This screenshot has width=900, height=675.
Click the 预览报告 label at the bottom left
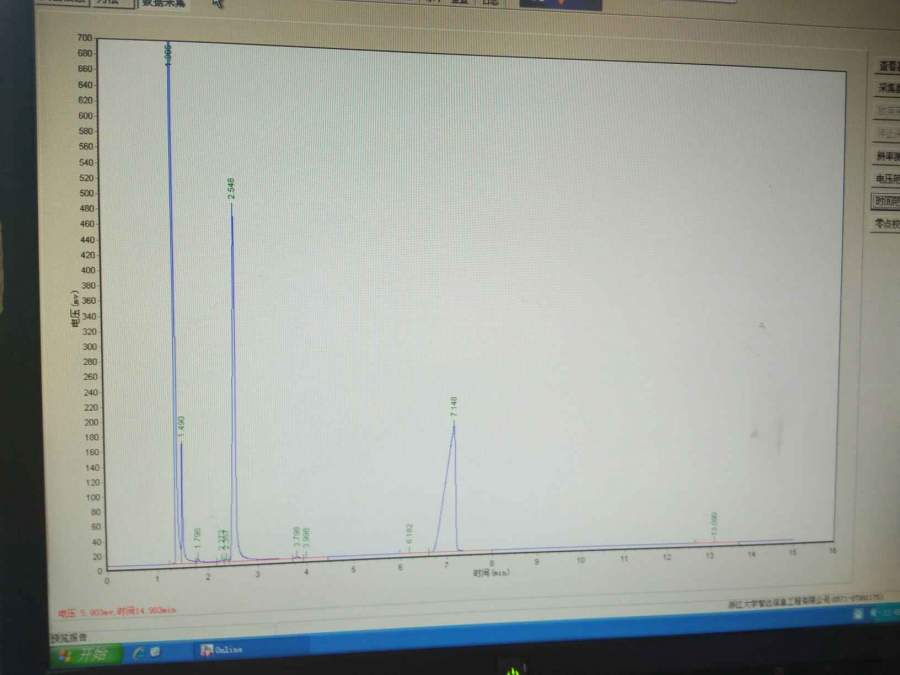[69, 637]
